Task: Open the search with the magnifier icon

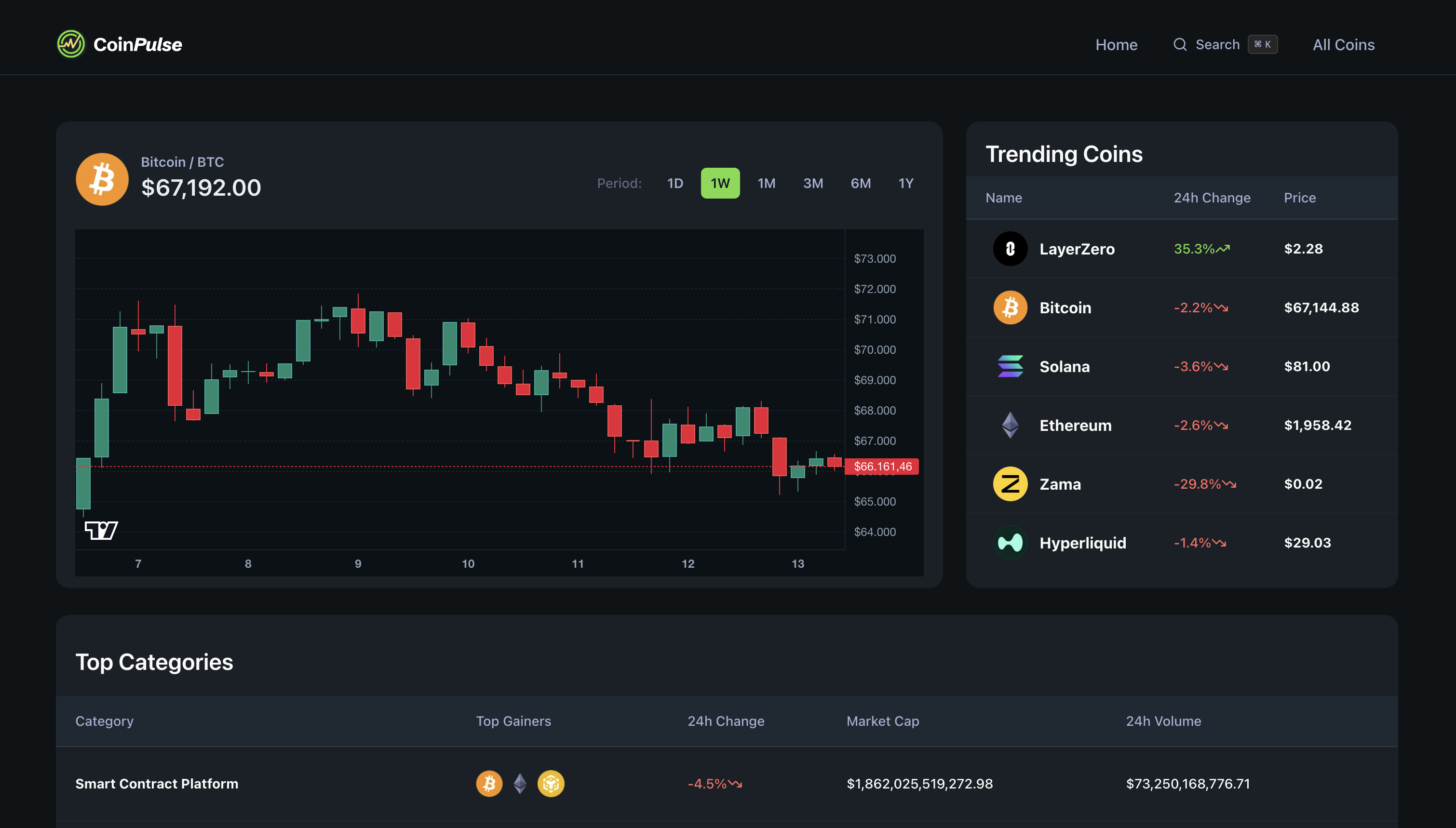Action: coord(1180,44)
